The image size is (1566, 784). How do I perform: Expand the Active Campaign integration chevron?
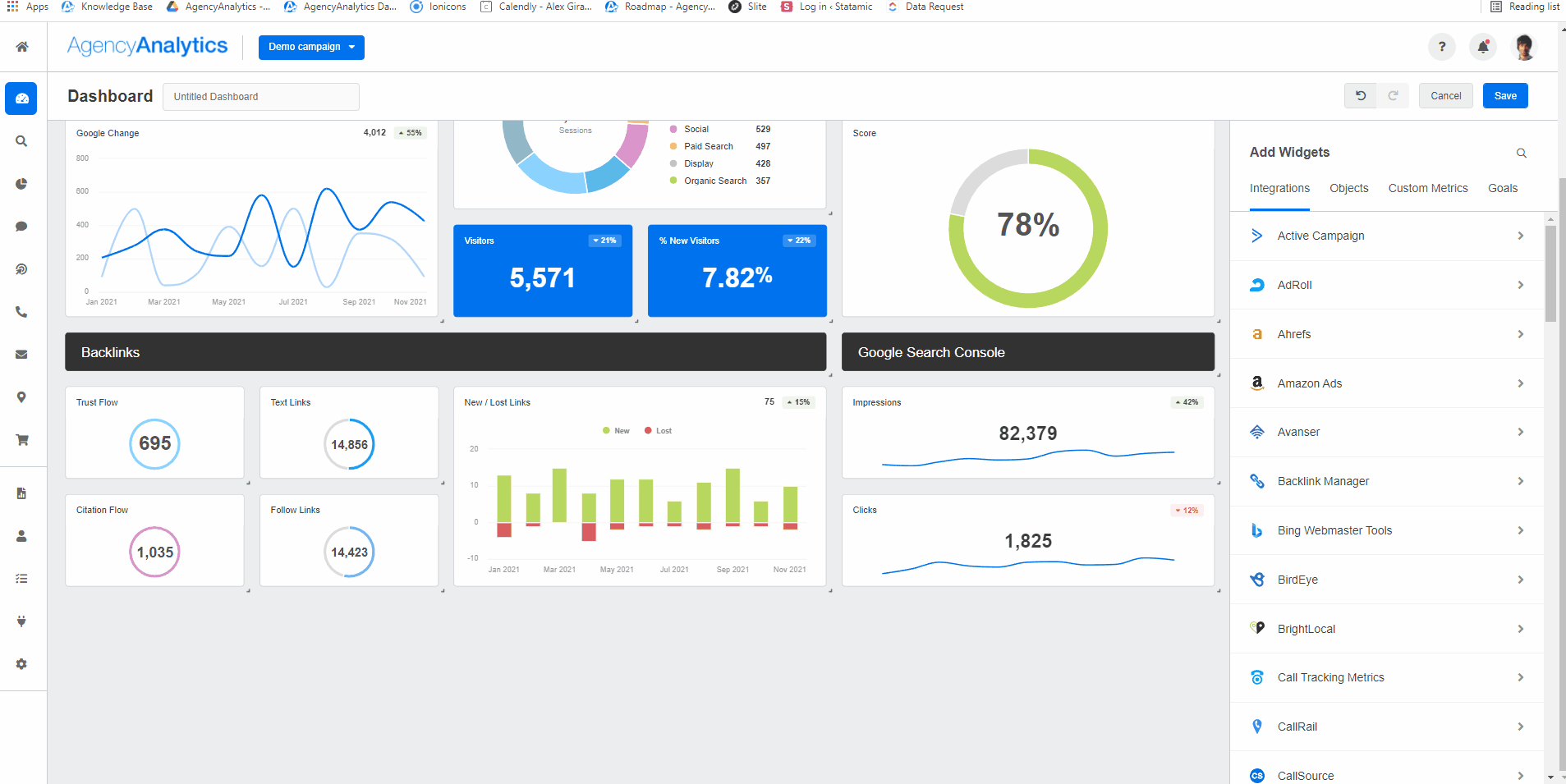pyautogui.click(x=1521, y=236)
